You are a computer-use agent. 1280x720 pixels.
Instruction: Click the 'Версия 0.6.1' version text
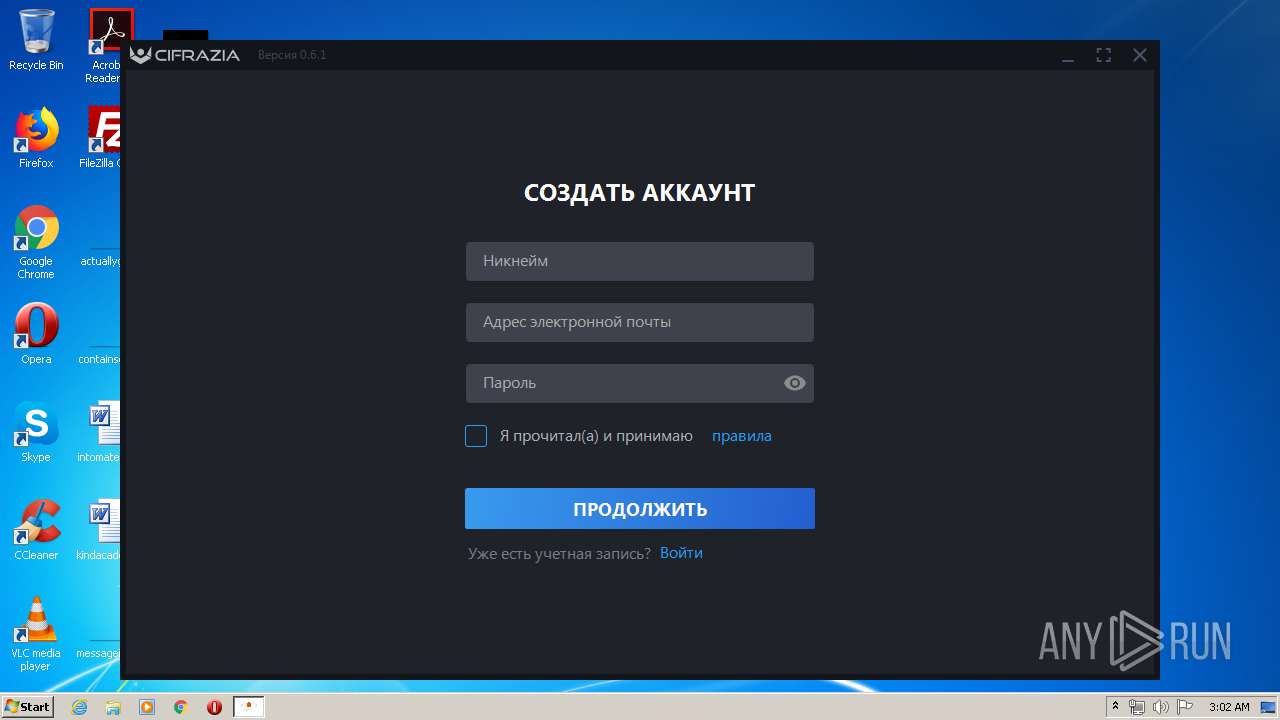(292, 55)
